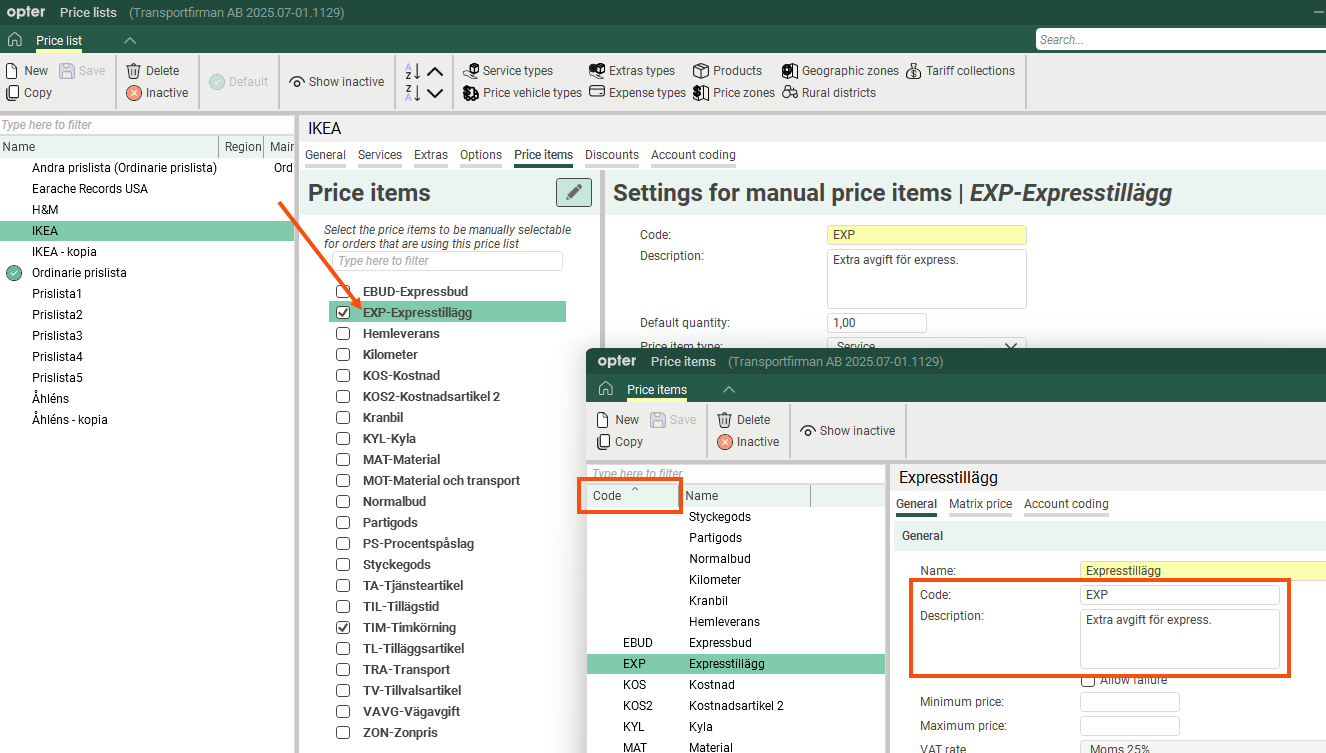Image resolution: width=1326 pixels, height=753 pixels.
Task: Switch to the Discounts tab
Action: (611, 155)
